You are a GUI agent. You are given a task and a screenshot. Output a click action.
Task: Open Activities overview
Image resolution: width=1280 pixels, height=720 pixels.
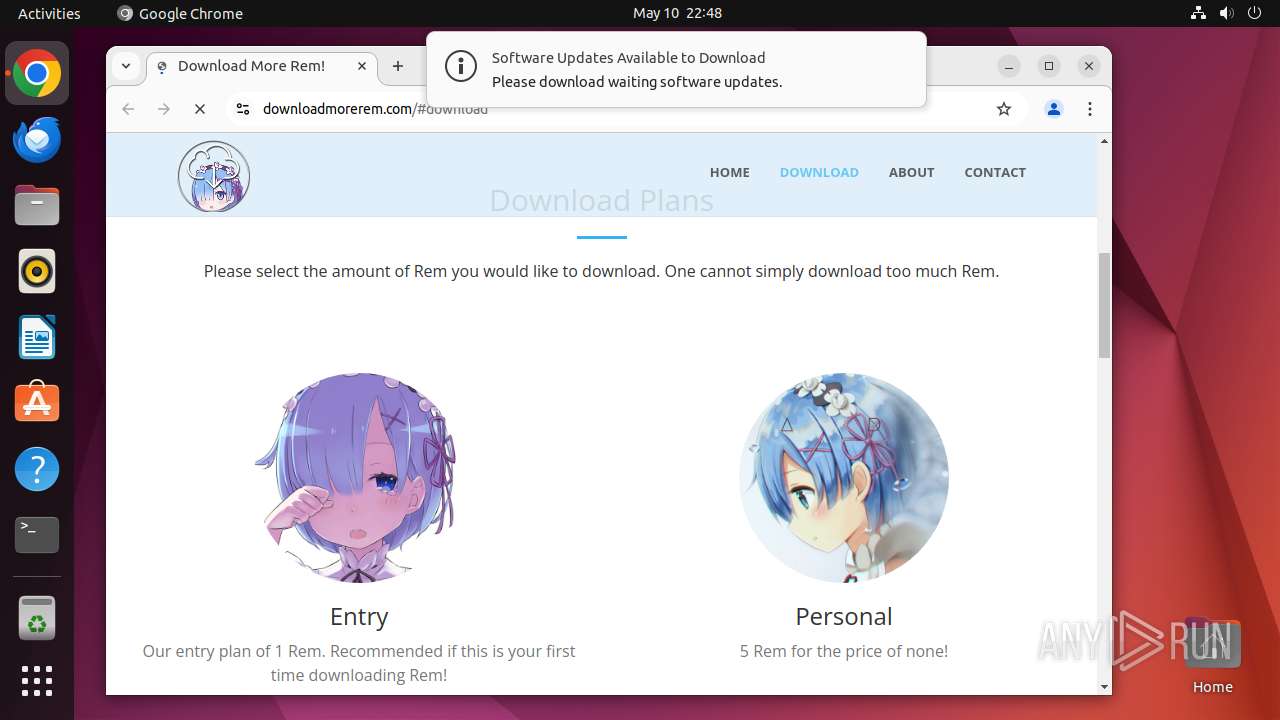pos(49,13)
